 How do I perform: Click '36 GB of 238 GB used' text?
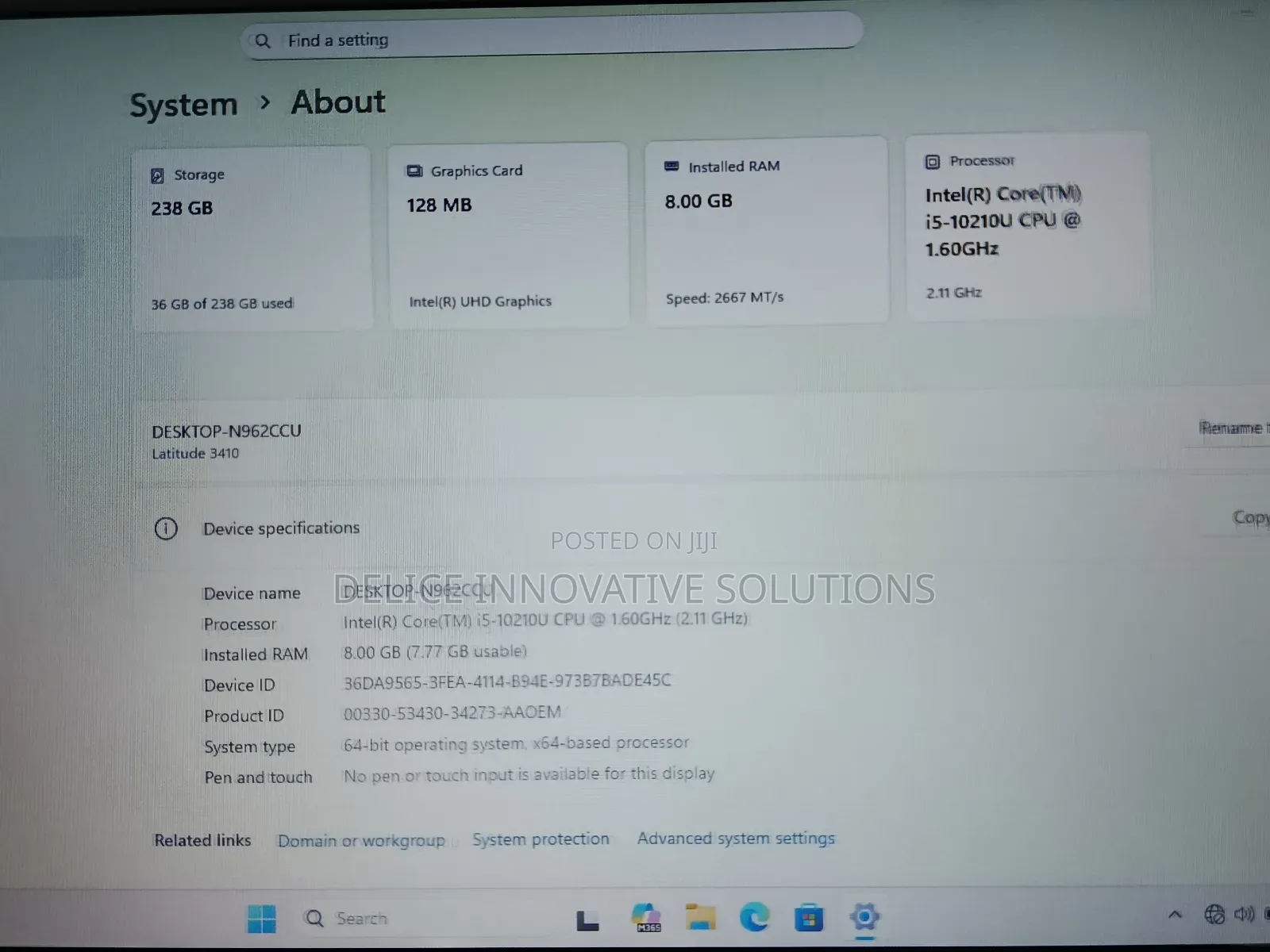pyautogui.click(x=222, y=304)
